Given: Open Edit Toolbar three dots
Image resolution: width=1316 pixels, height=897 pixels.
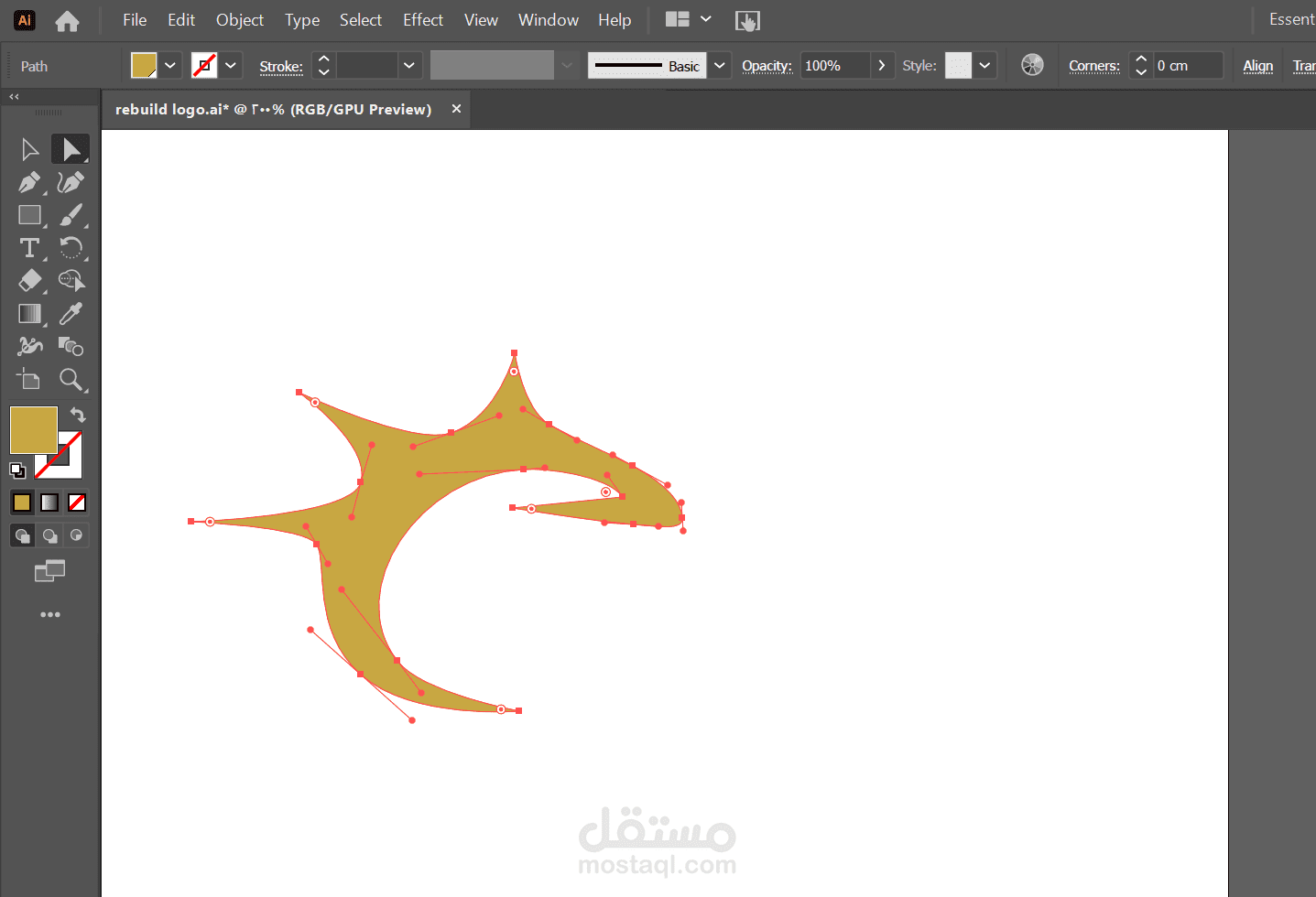Looking at the screenshot, I should click(x=50, y=614).
